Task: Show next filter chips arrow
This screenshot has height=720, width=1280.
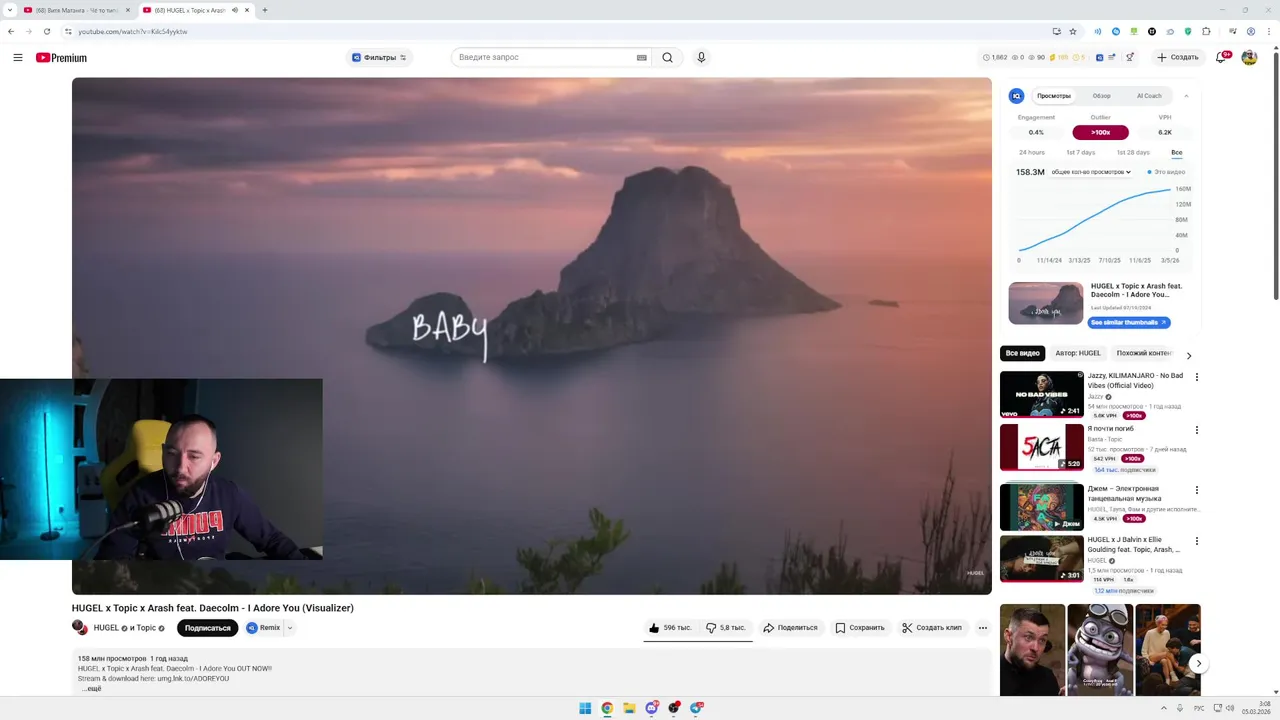Action: (x=1188, y=355)
